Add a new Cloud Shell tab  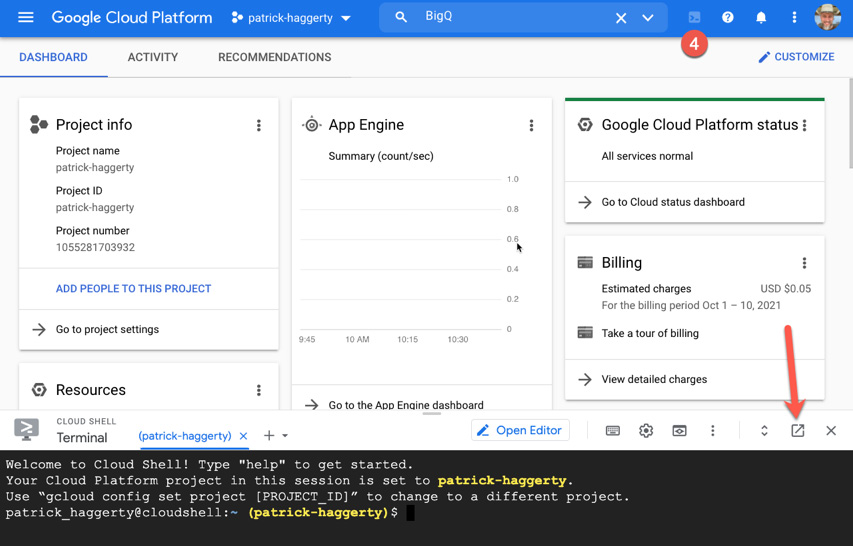coord(269,436)
